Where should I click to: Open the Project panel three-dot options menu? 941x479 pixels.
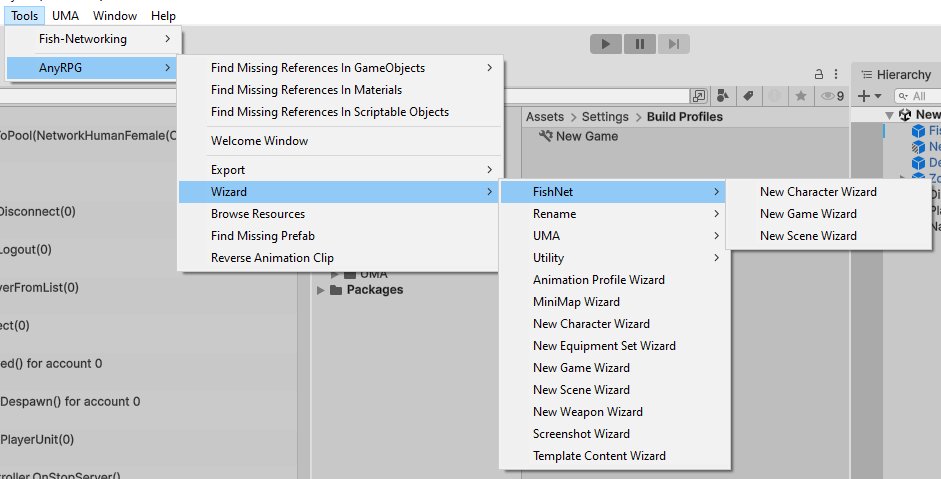(x=835, y=74)
